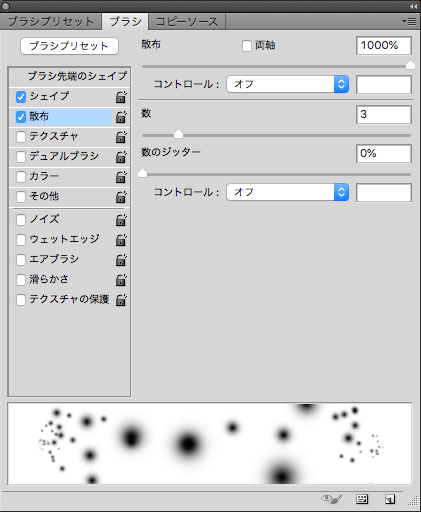Click the 数 slider track
The image size is (421, 512).
click(276, 135)
